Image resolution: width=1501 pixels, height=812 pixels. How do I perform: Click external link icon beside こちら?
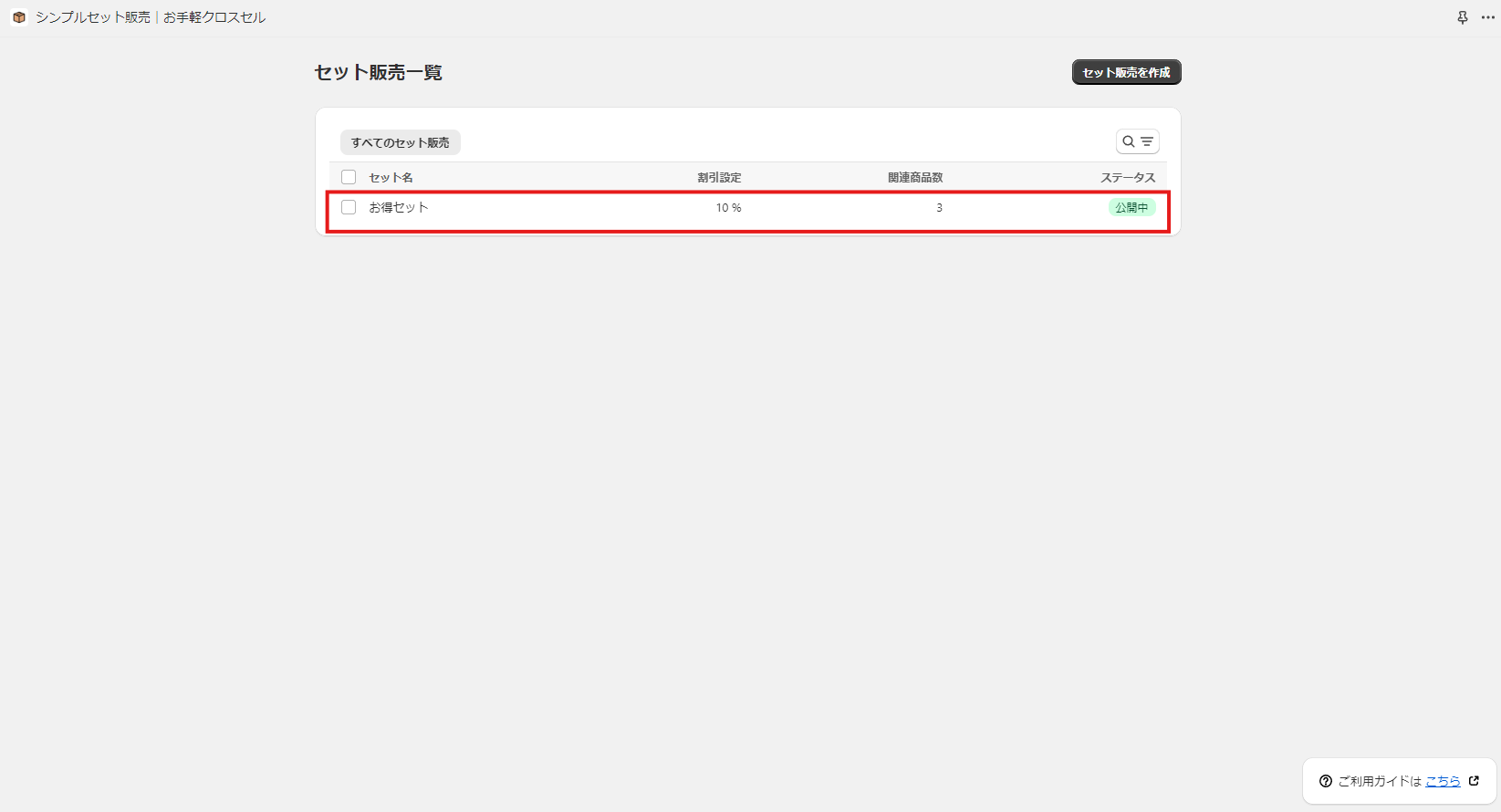point(1474,781)
